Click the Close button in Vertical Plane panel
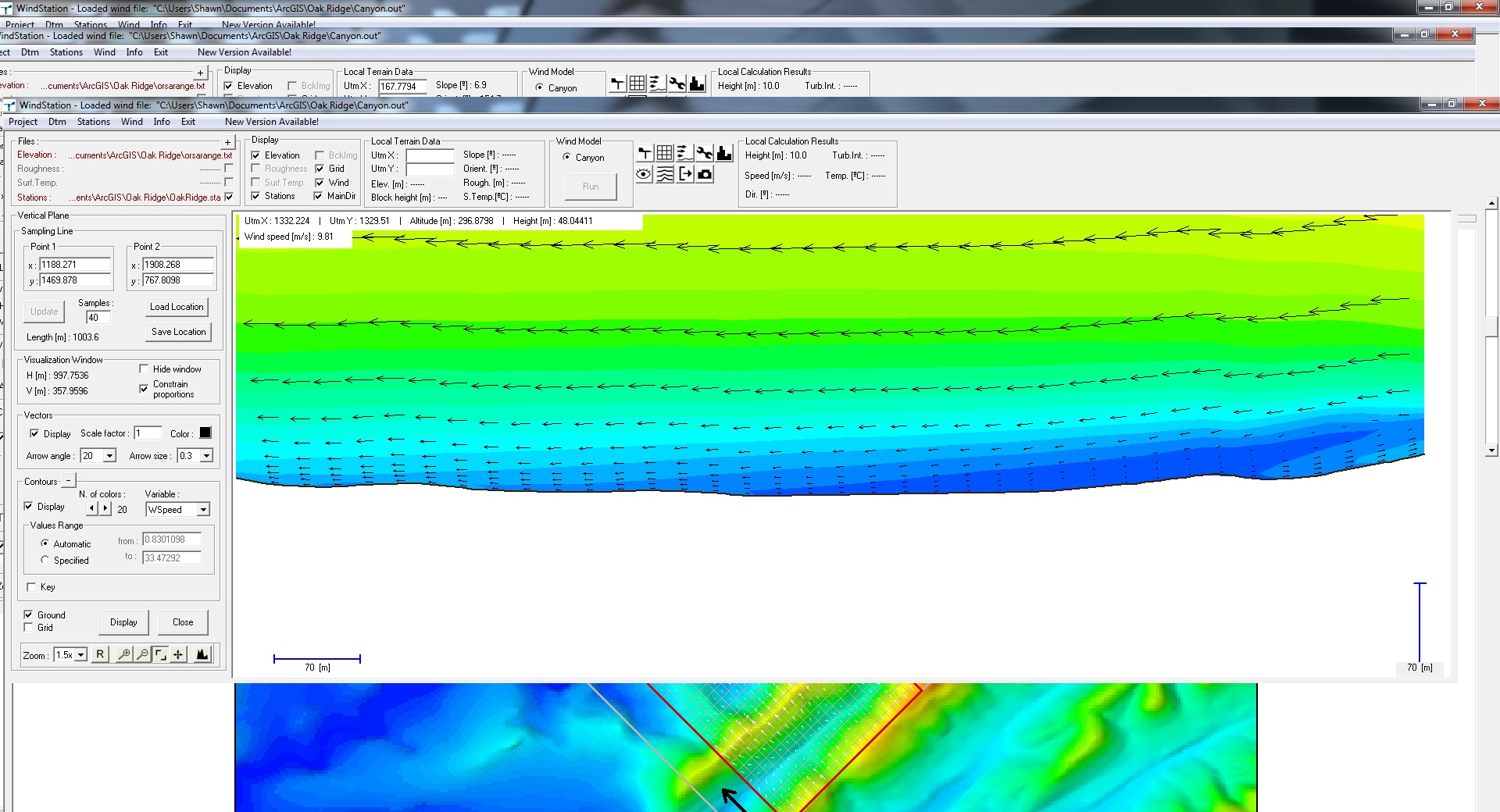The image size is (1500, 812). [183, 622]
